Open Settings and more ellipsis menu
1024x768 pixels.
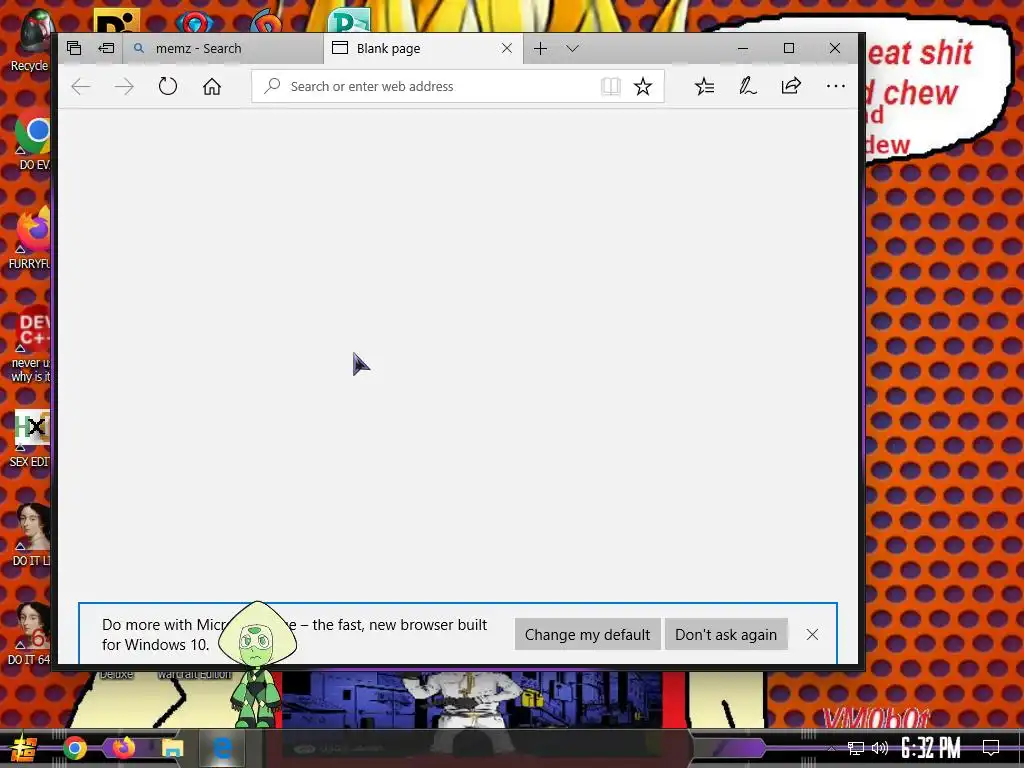tap(835, 86)
